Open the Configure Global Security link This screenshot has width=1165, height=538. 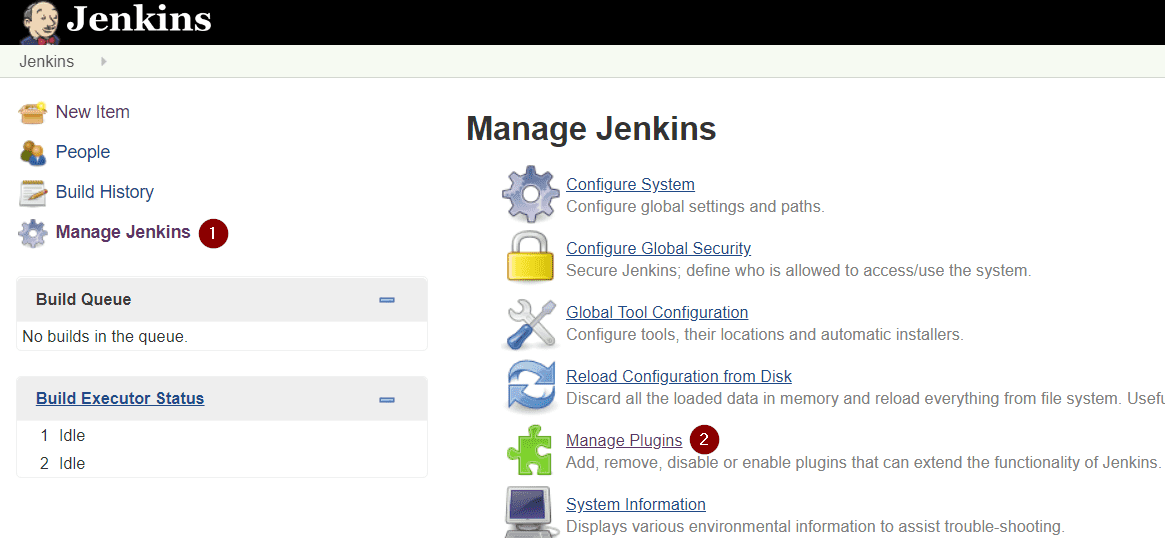coord(658,248)
